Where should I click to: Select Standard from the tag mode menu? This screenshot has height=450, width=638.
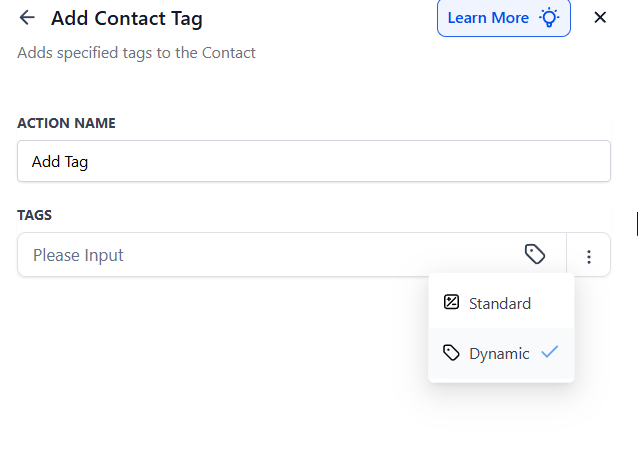tap(500, 303)
